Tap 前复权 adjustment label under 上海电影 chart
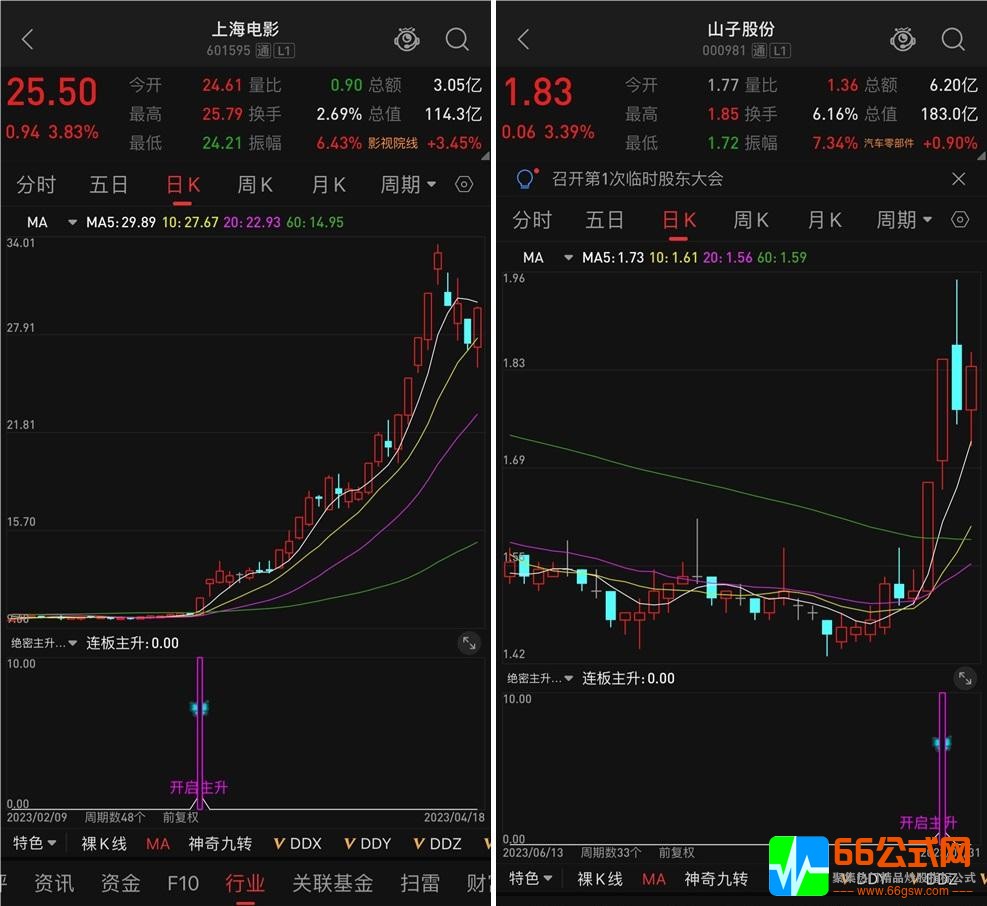The height and width of the screenshot is (906, 987). point(181,817)
